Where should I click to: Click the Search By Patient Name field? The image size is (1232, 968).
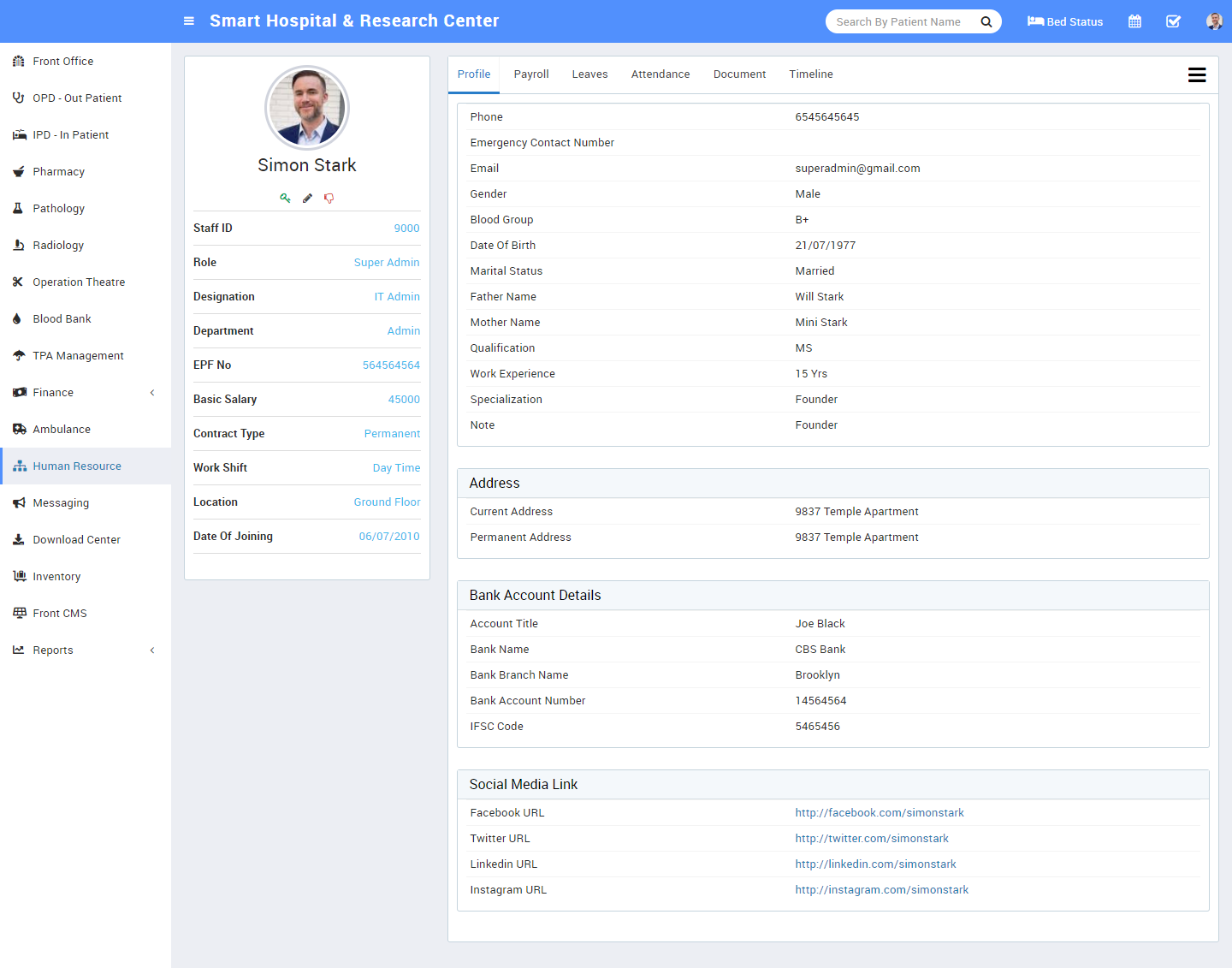click(x=898, y=21)
